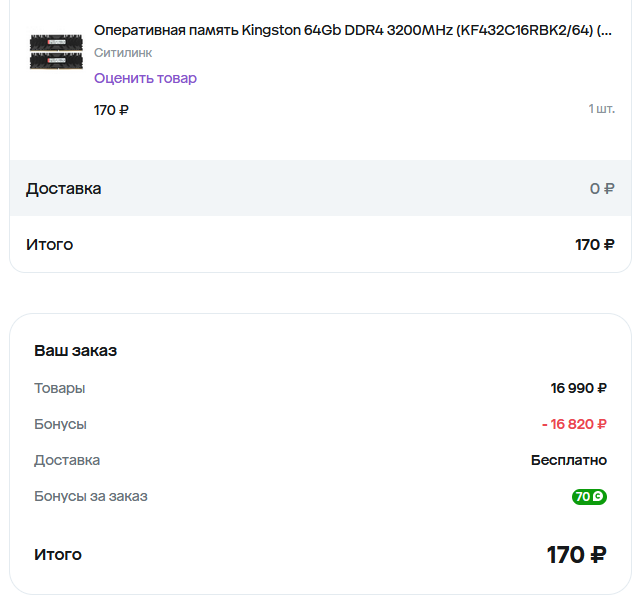The height and width of the screenshot is (604, 640).
Task: Click the red -16 820 ₽ bonus discount
Action: [574, 424]
